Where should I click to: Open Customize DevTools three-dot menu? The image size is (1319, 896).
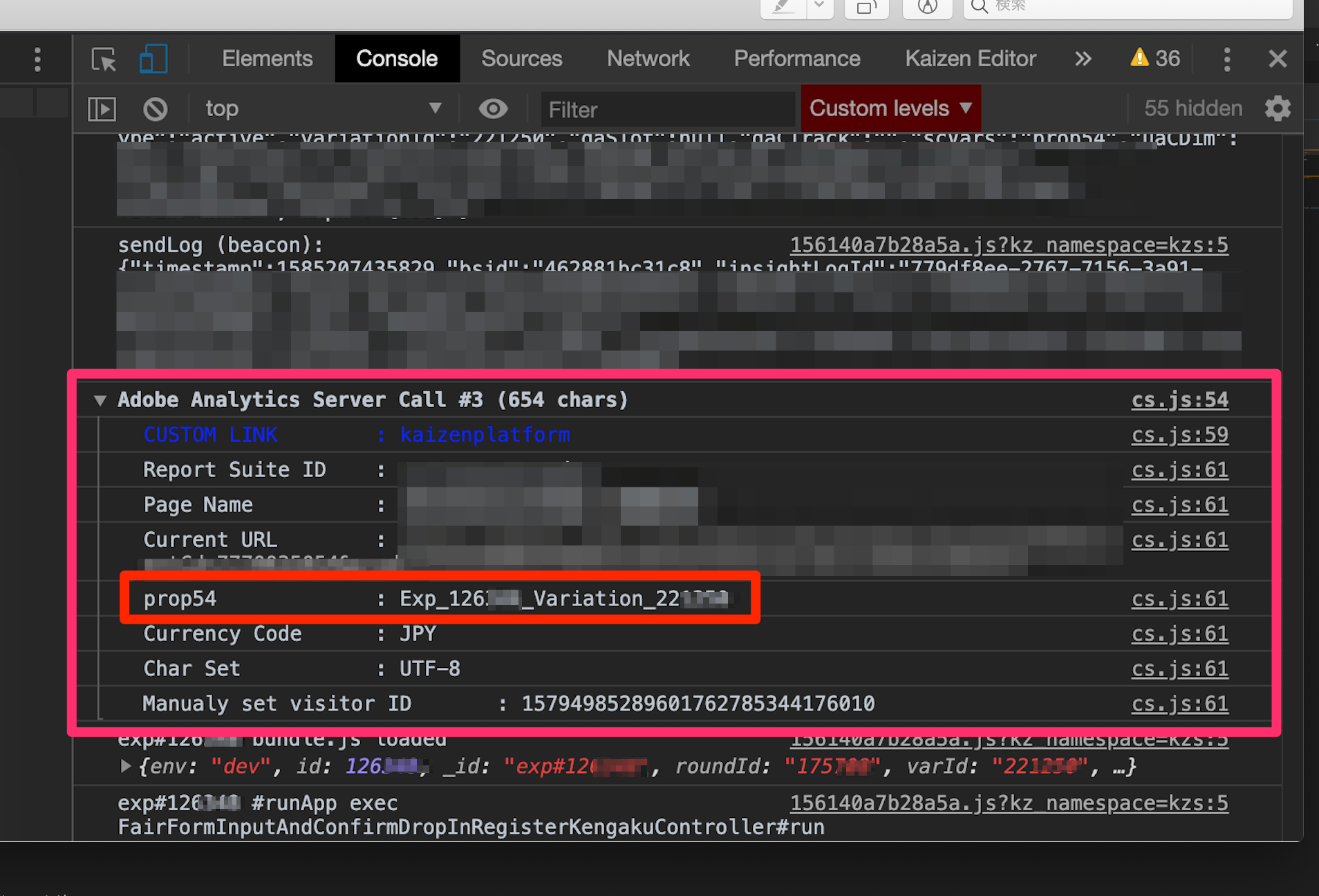[1227, 59]
